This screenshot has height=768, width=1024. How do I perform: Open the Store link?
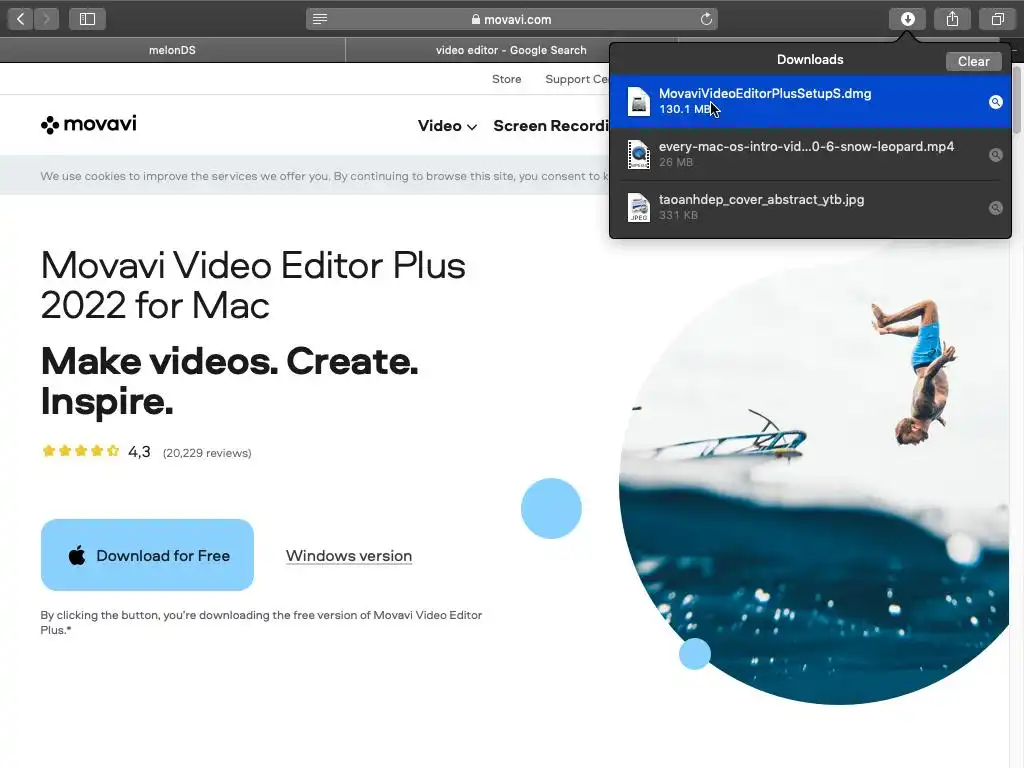click(507, 79)
